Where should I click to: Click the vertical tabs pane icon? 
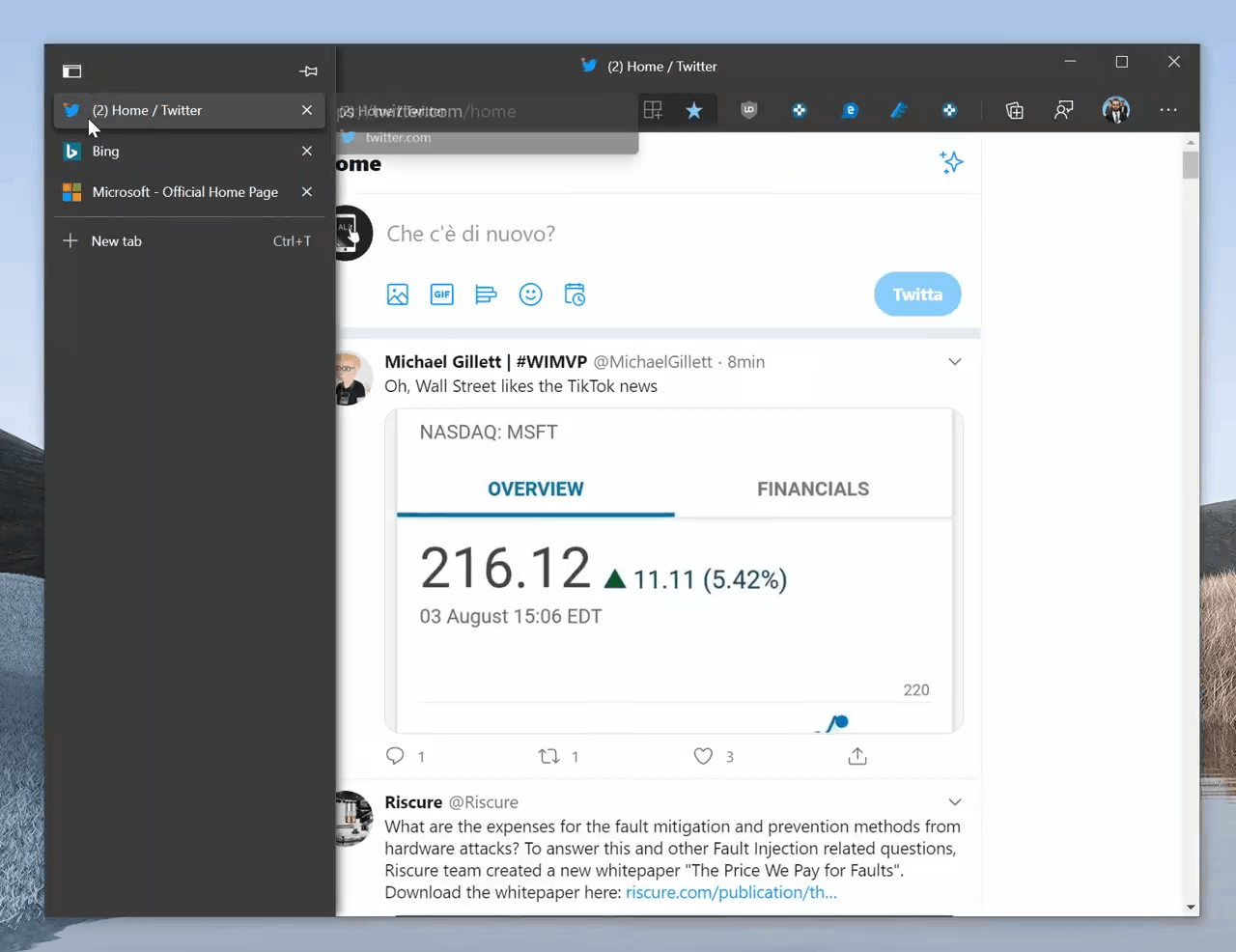(x=71, y=71)
